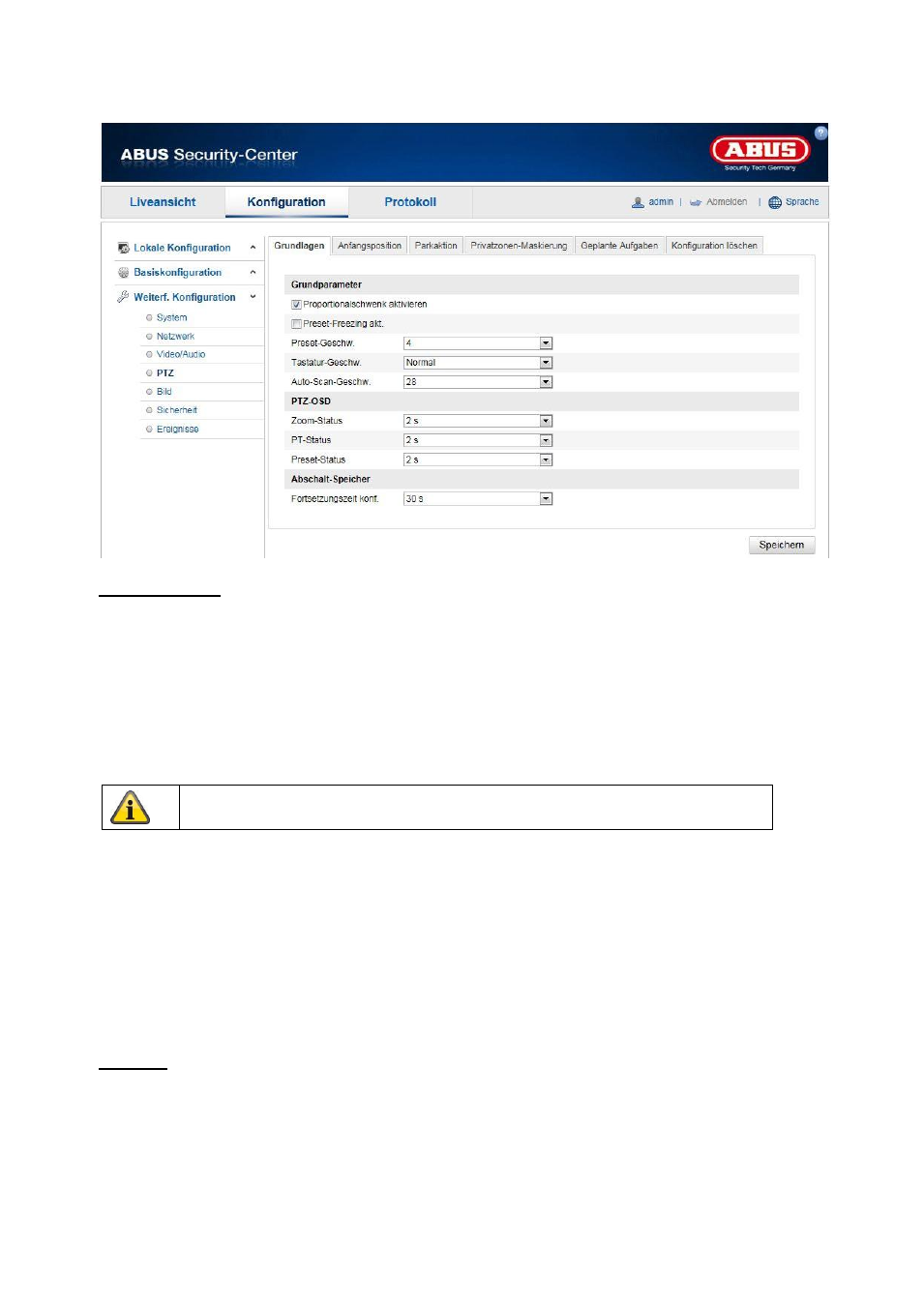Open the Ereignisse sidebar entry
Screen dimensions: 924x1306
(178, 430)
